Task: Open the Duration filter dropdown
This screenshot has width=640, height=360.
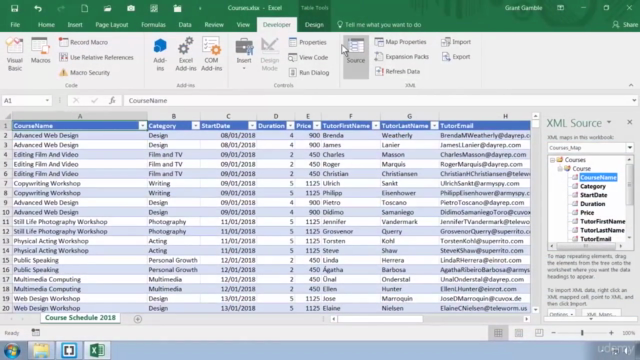Action: pyautogui.click(x=290, y=126)
